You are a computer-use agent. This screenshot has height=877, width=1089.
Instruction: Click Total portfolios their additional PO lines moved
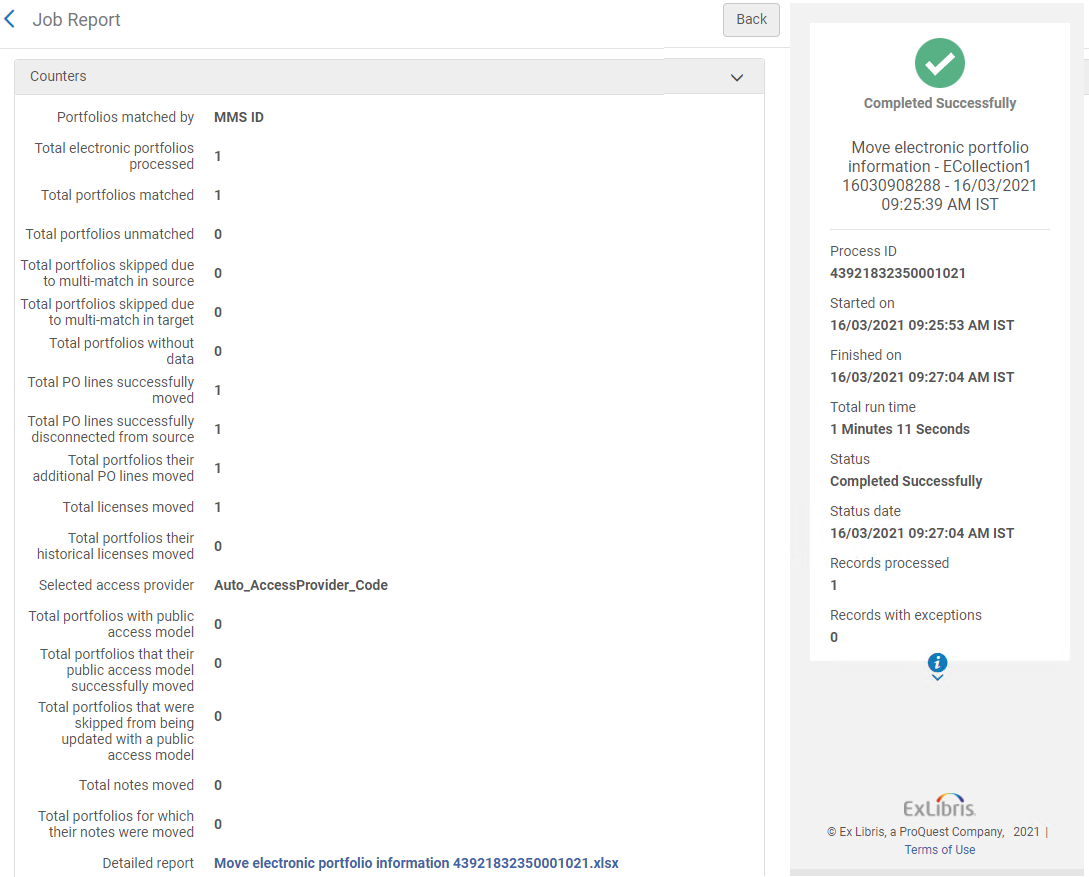click(113, 468)
